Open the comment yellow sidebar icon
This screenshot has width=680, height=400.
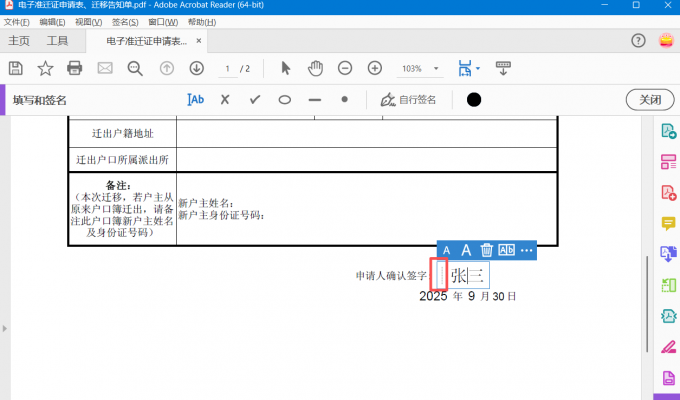point(668,223)
